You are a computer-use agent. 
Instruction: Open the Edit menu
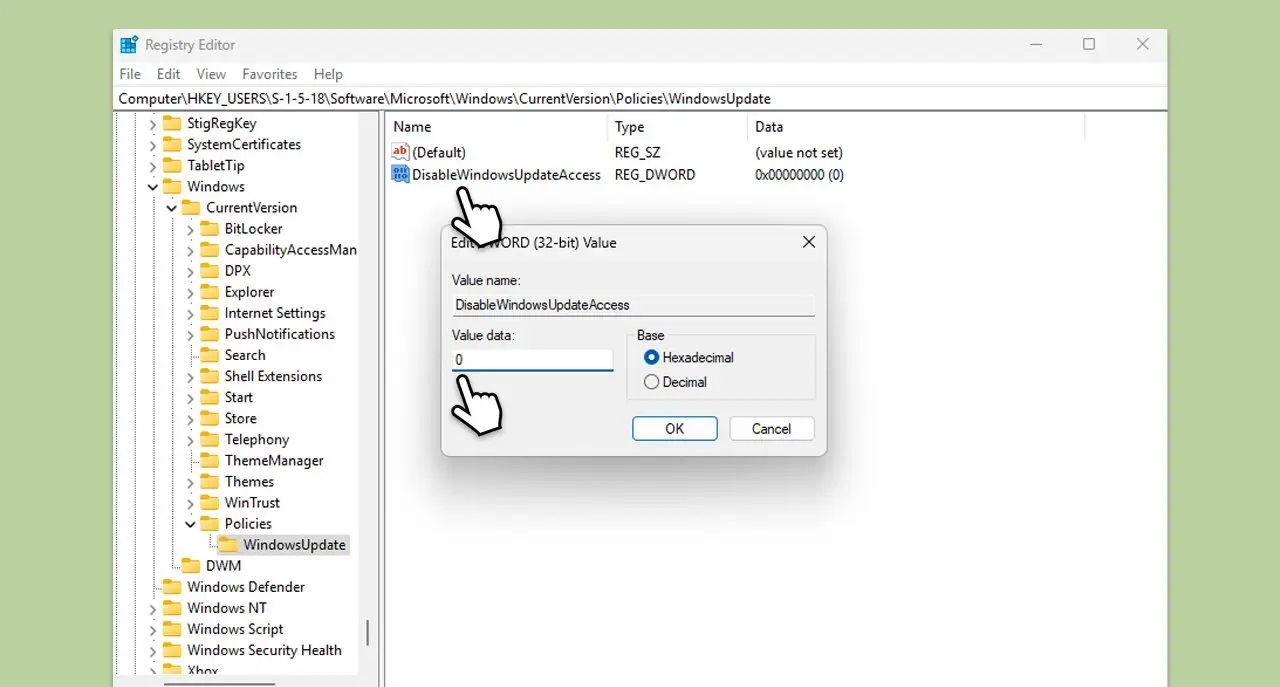pos(169,74)
